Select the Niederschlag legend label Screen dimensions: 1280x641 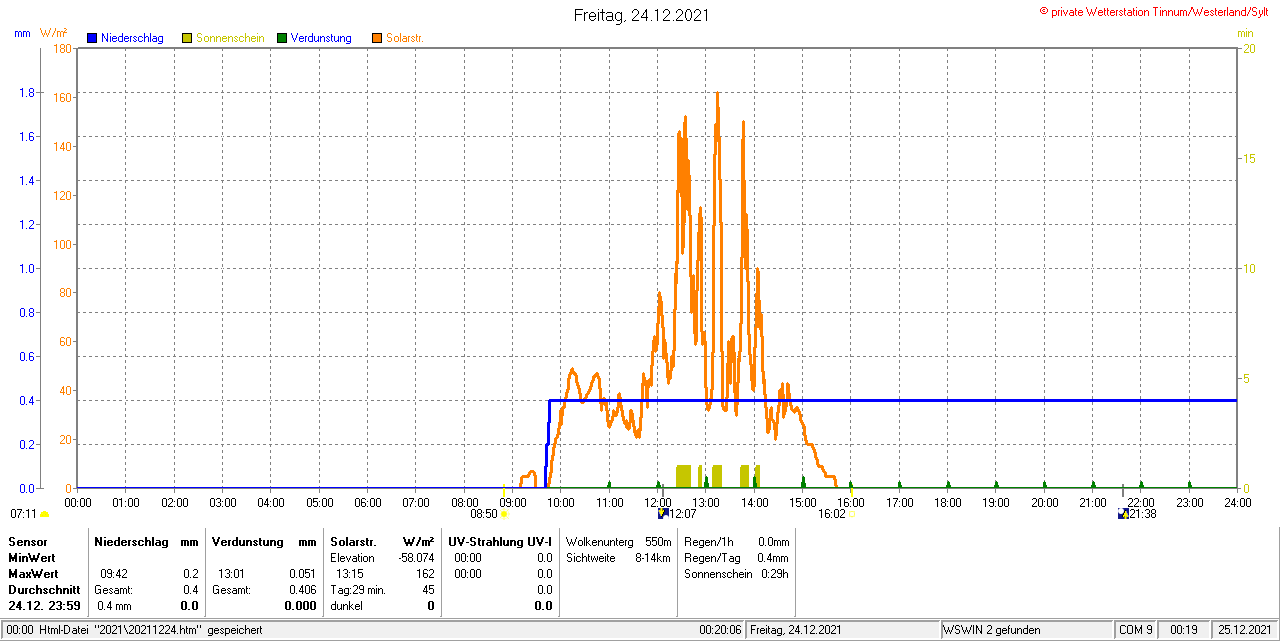[132, 38]
